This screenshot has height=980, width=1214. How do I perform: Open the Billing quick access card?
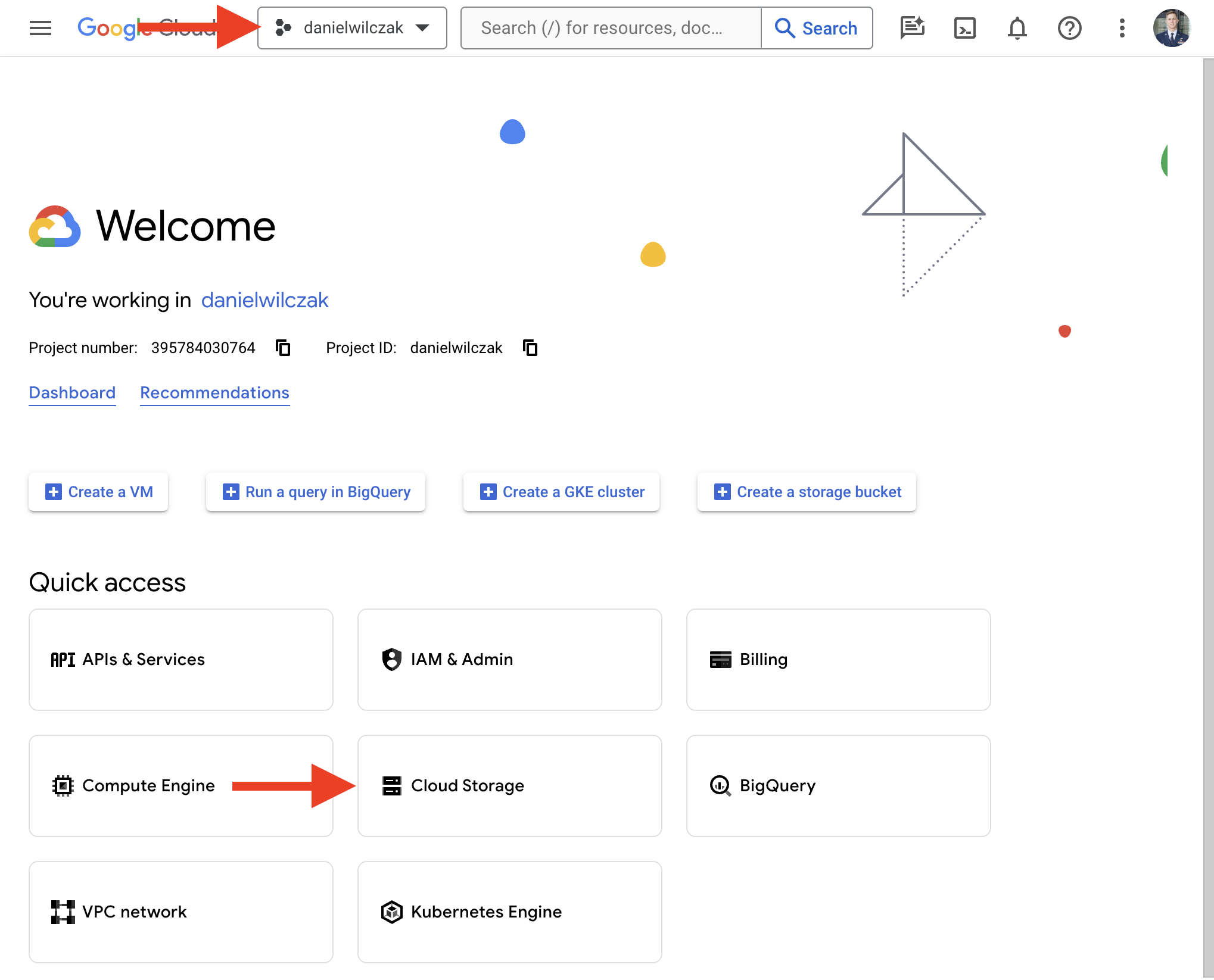839,660
